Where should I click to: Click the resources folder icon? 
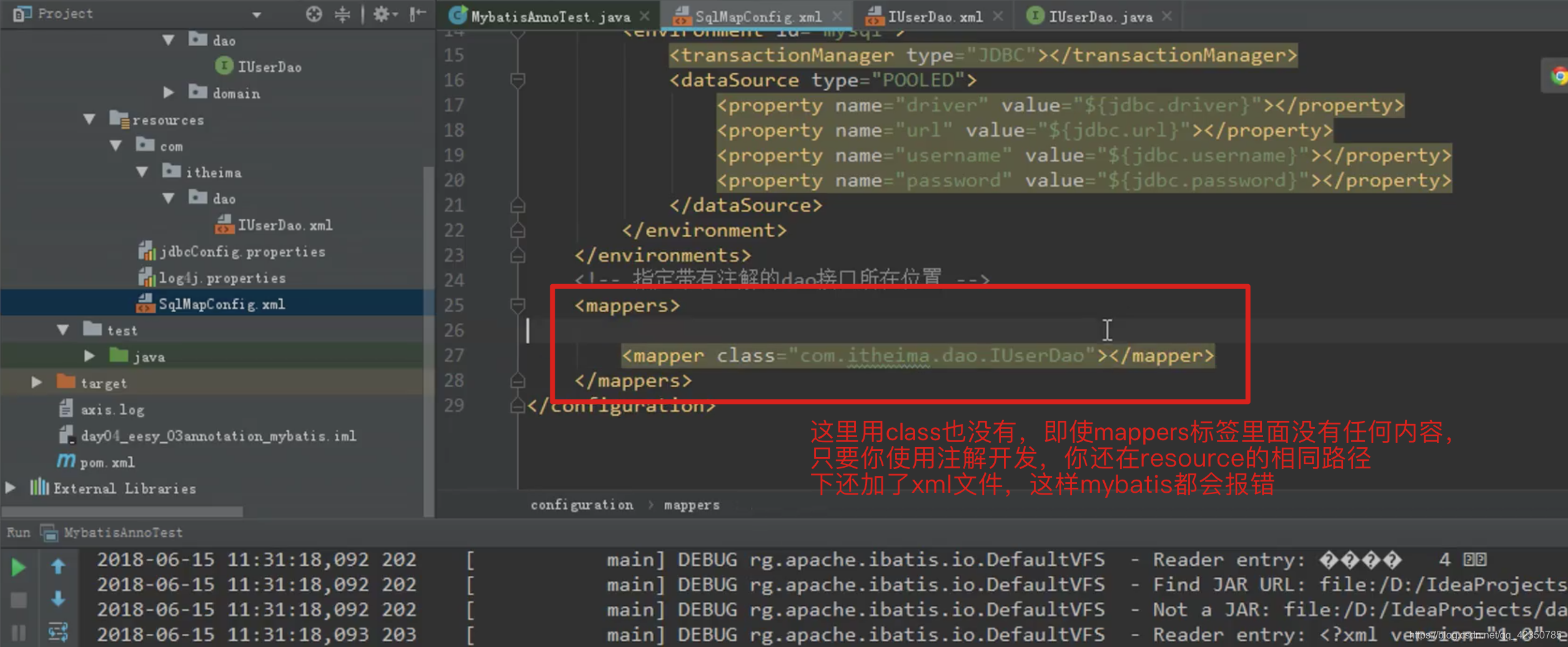coord(119,119)
